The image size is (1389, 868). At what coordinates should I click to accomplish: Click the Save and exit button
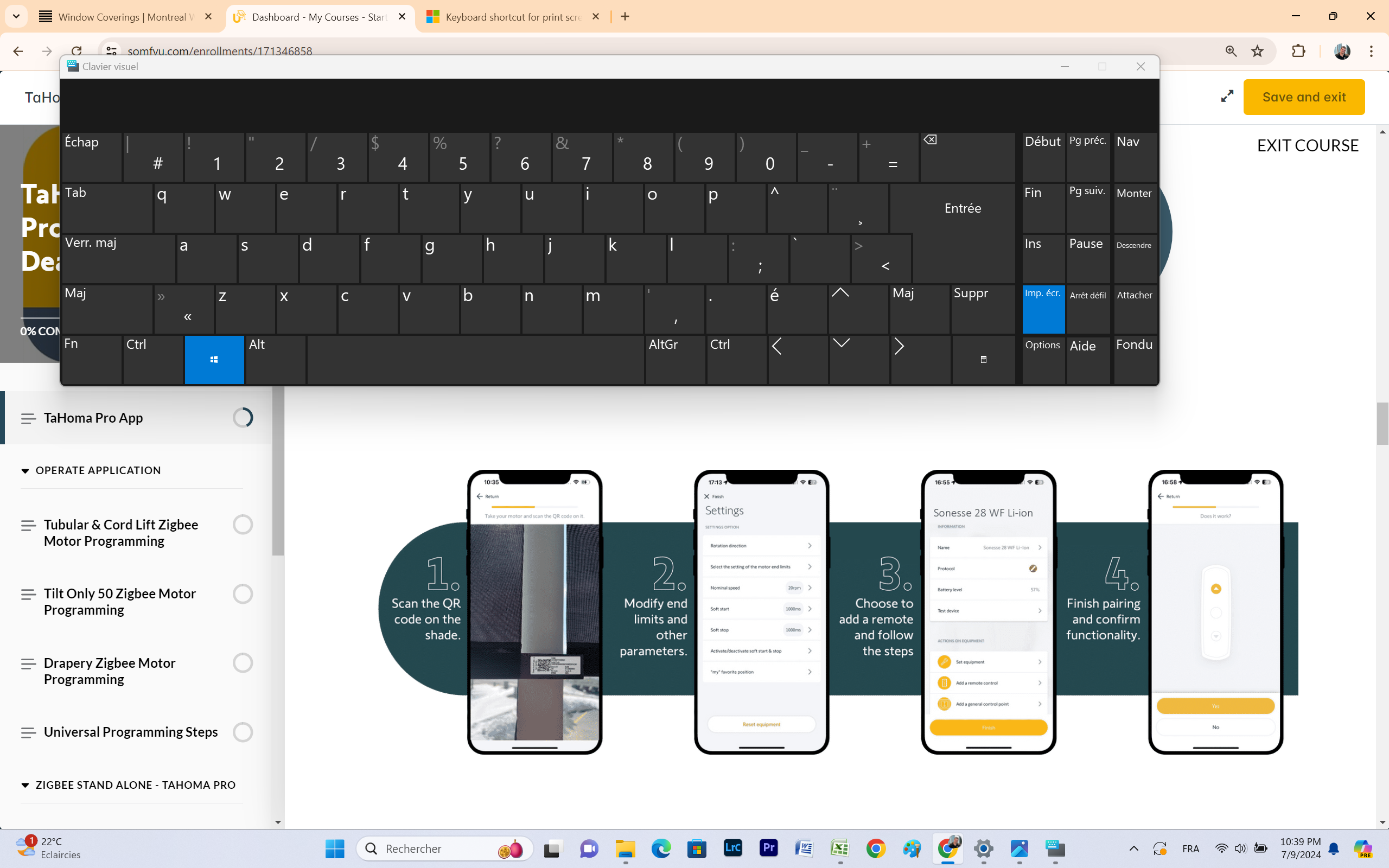pyautogui.click(x=1303, y=97)
